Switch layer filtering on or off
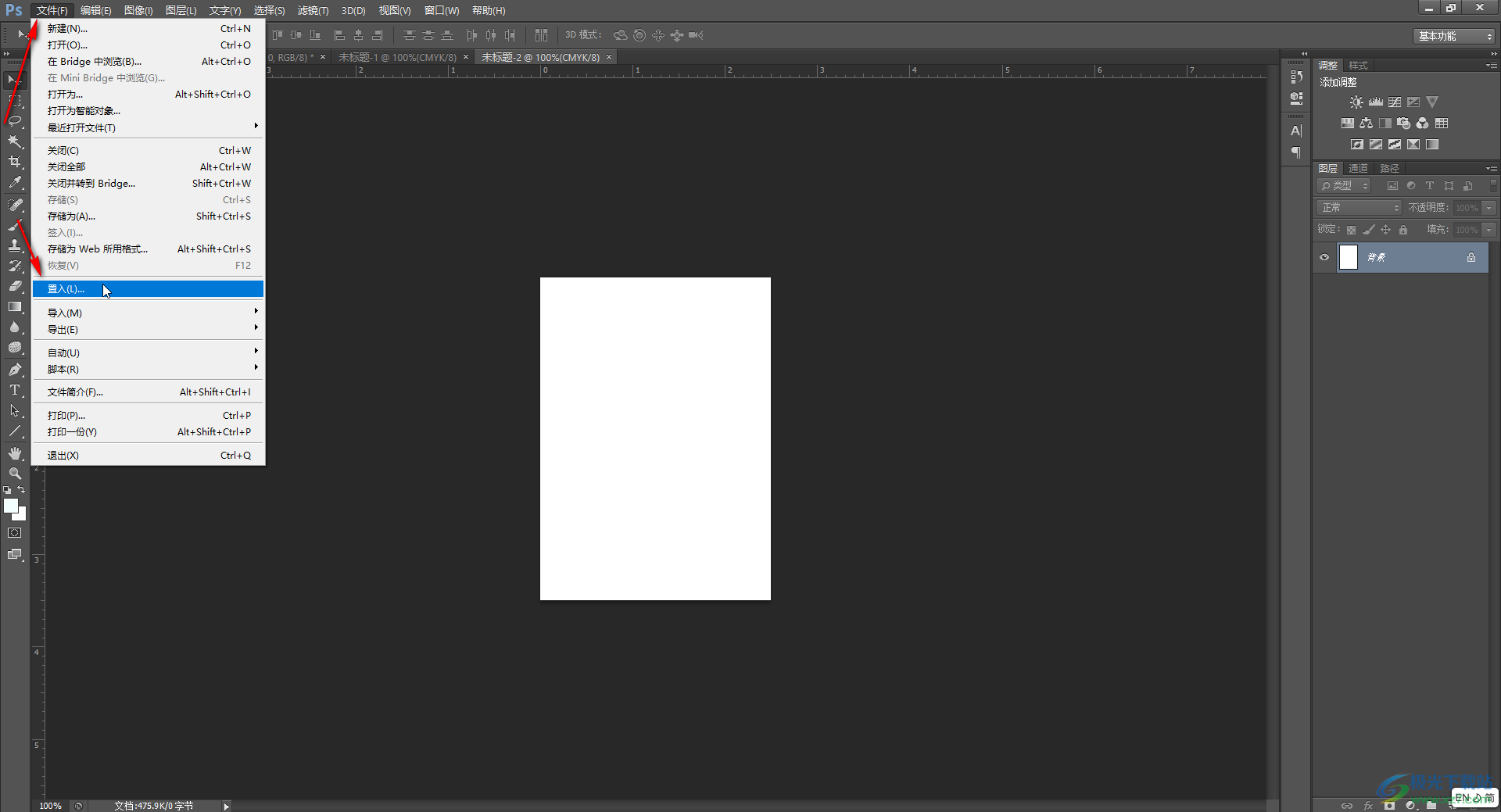This screenshot has height=812, width=1501. [x=1494, y=186]
